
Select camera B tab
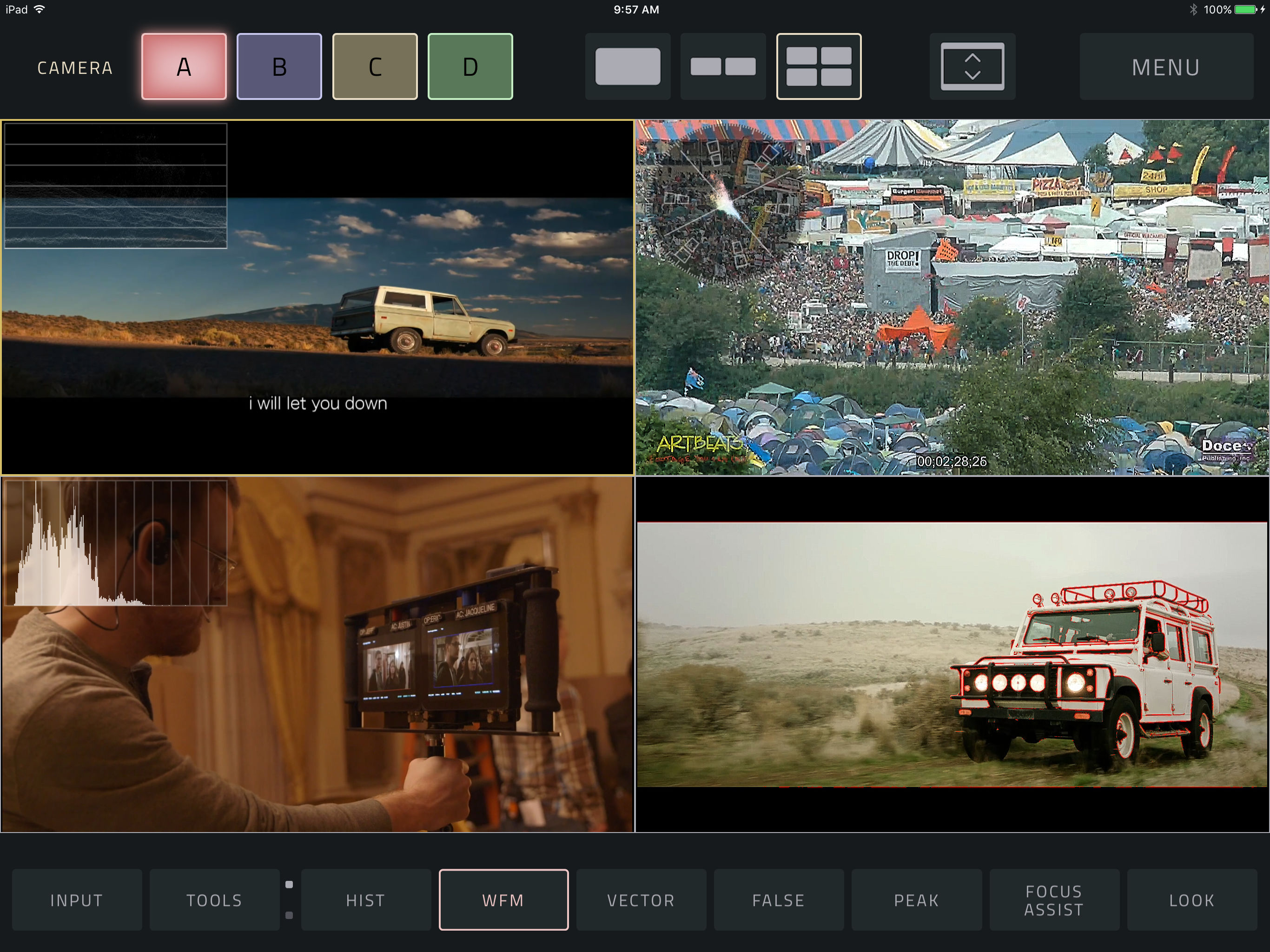click(x=279, y=66)
